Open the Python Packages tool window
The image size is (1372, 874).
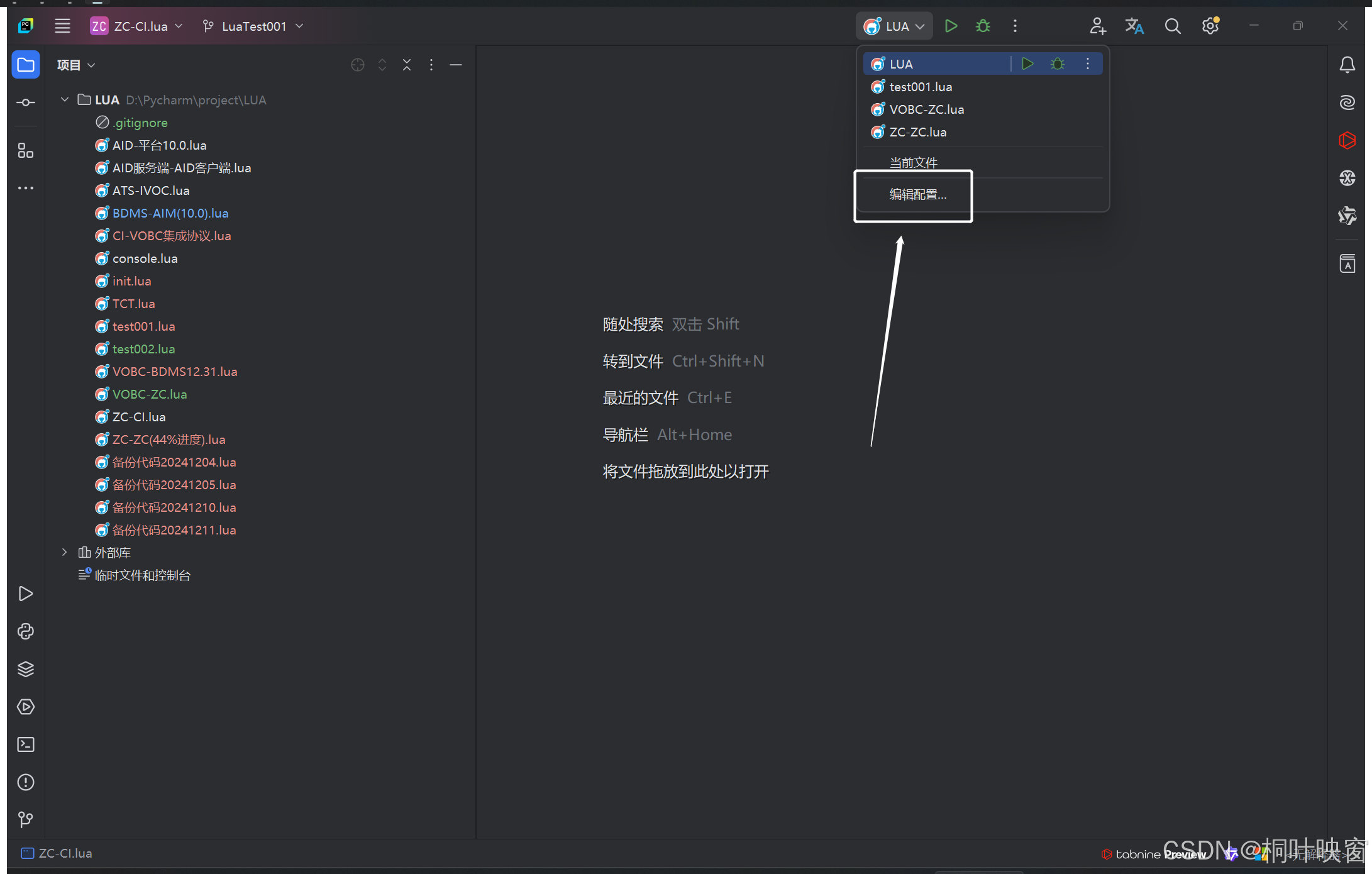coord(26,669)
